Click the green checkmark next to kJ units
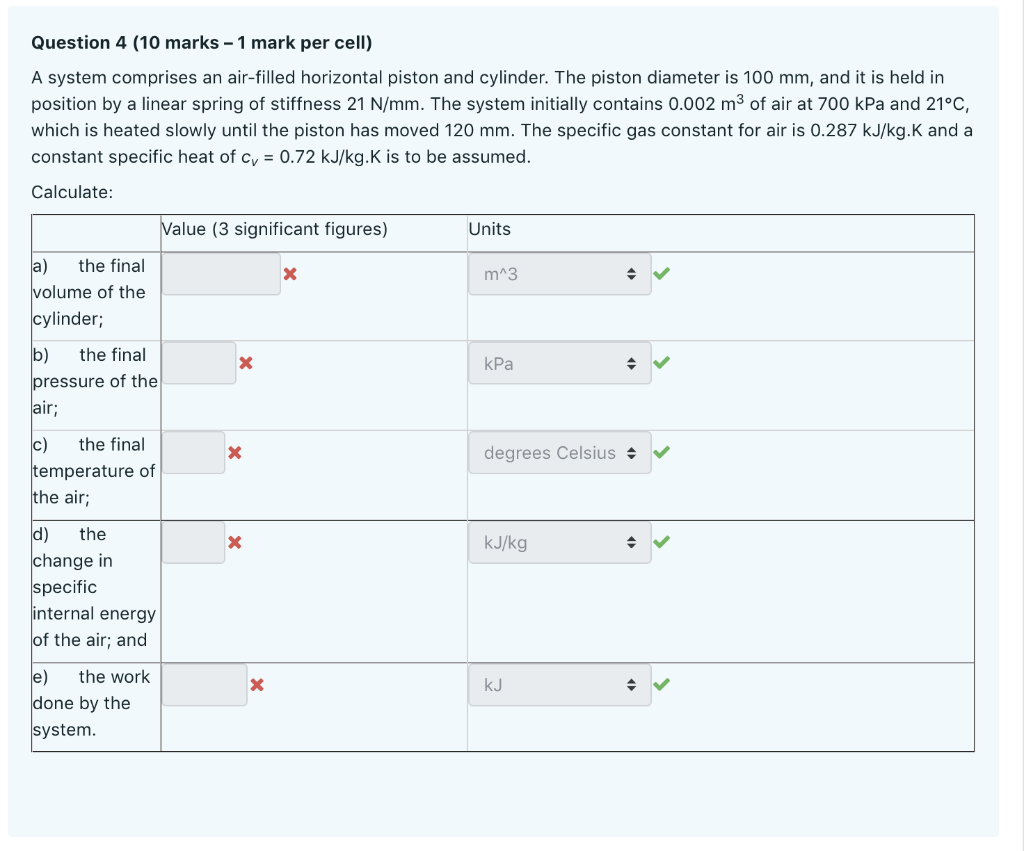Screen dimensions: 1024x851 (x=662, y=682)
